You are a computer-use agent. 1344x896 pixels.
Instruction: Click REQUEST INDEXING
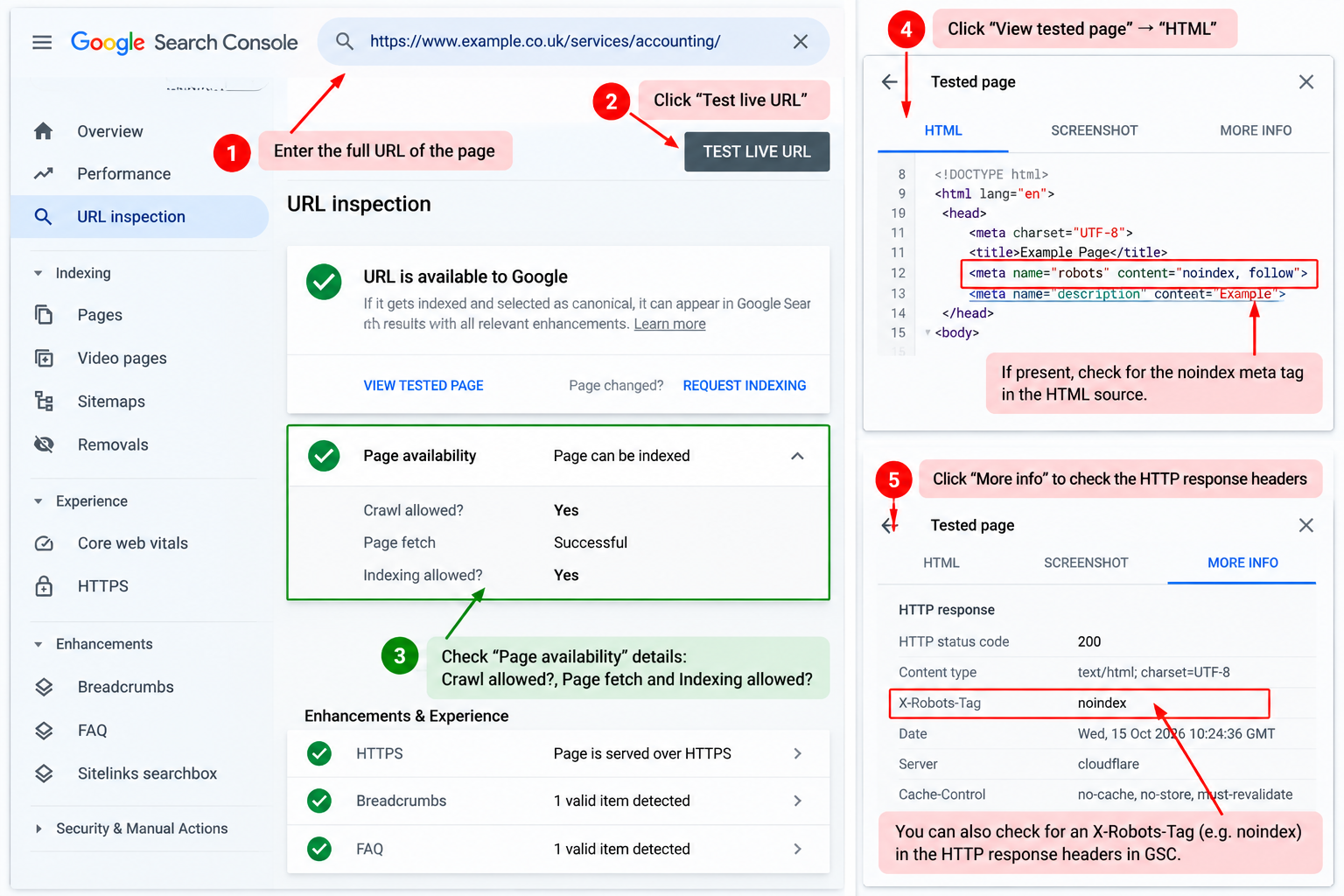745,385
